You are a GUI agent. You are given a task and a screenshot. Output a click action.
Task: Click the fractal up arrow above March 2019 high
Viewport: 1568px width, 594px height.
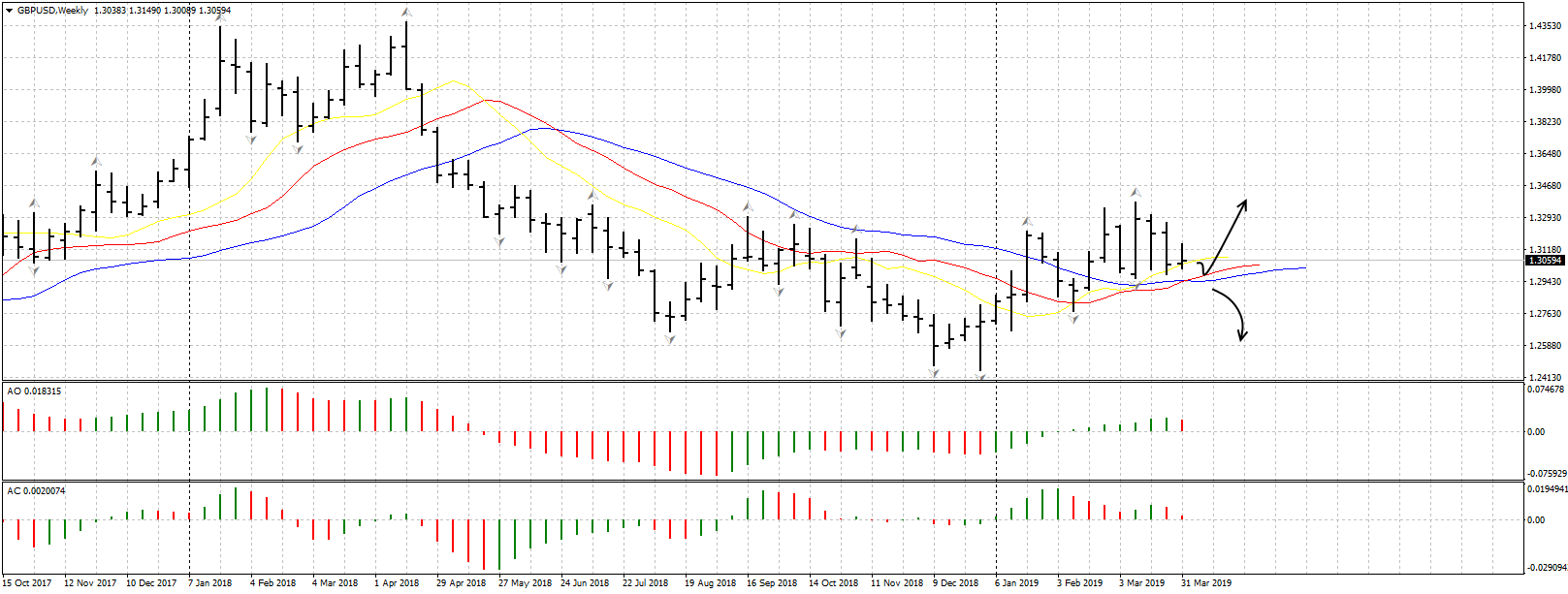(1136, 192)
